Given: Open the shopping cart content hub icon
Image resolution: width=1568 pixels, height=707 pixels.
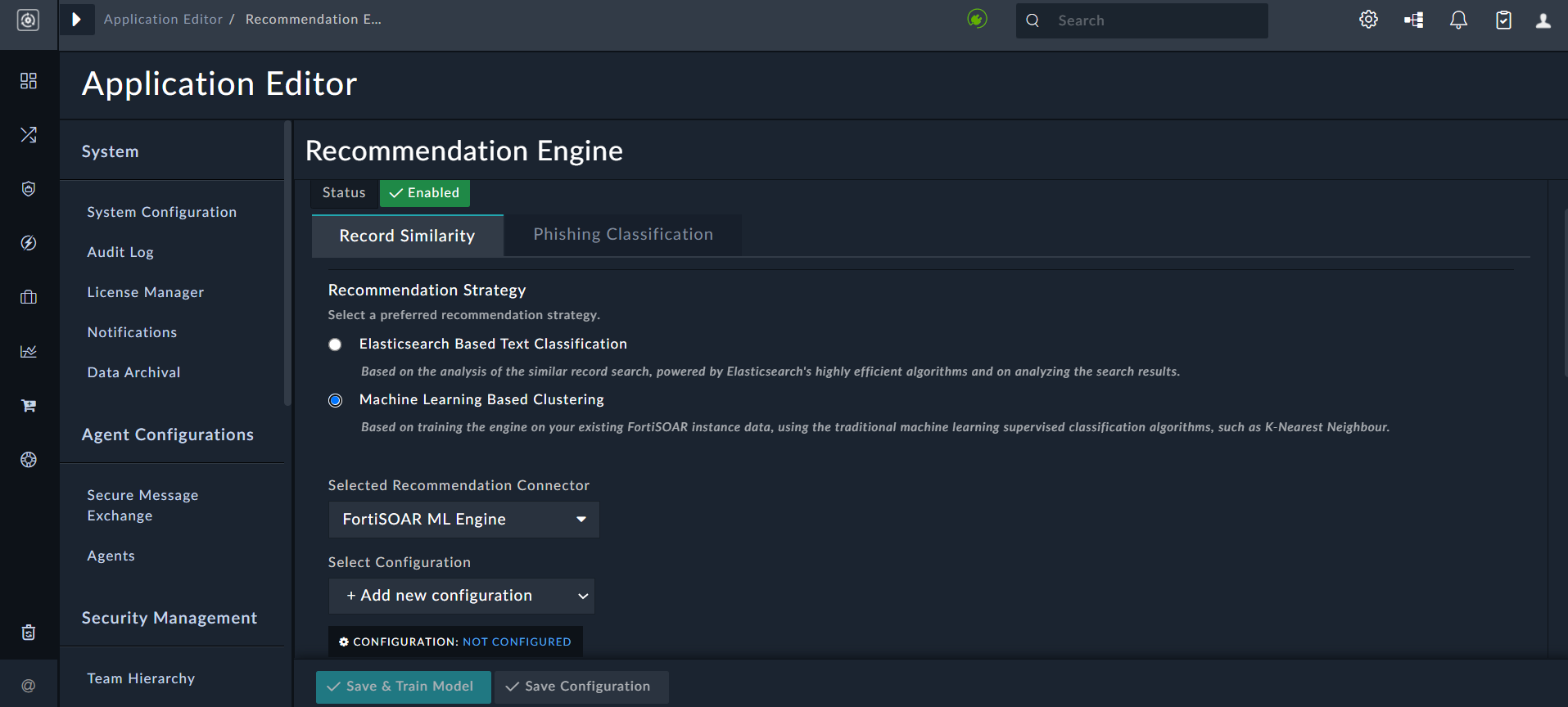Looking at the screenshot, I should (x=29, y=405).
